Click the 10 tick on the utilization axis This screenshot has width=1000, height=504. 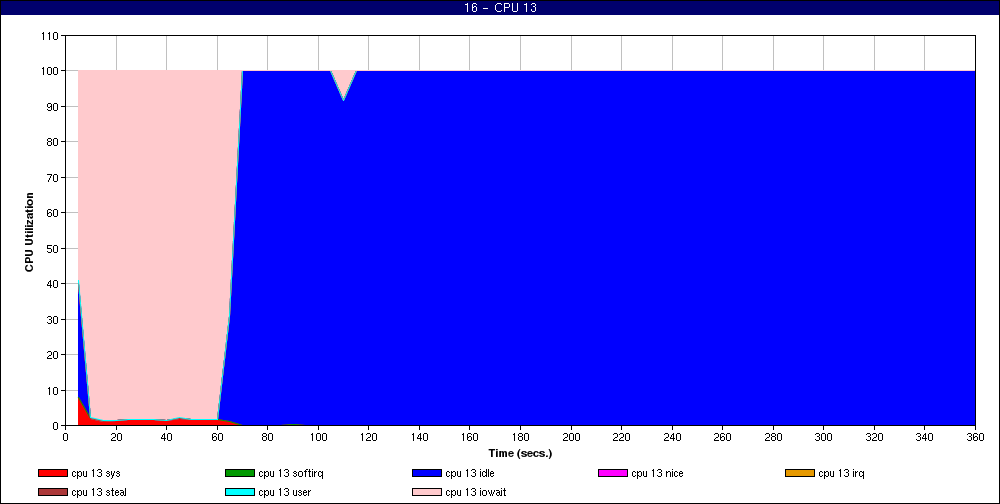point(54,390)
